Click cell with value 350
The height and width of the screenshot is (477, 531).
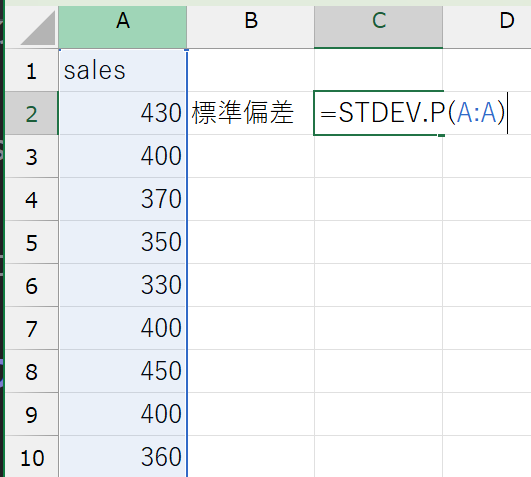[123, 242]
